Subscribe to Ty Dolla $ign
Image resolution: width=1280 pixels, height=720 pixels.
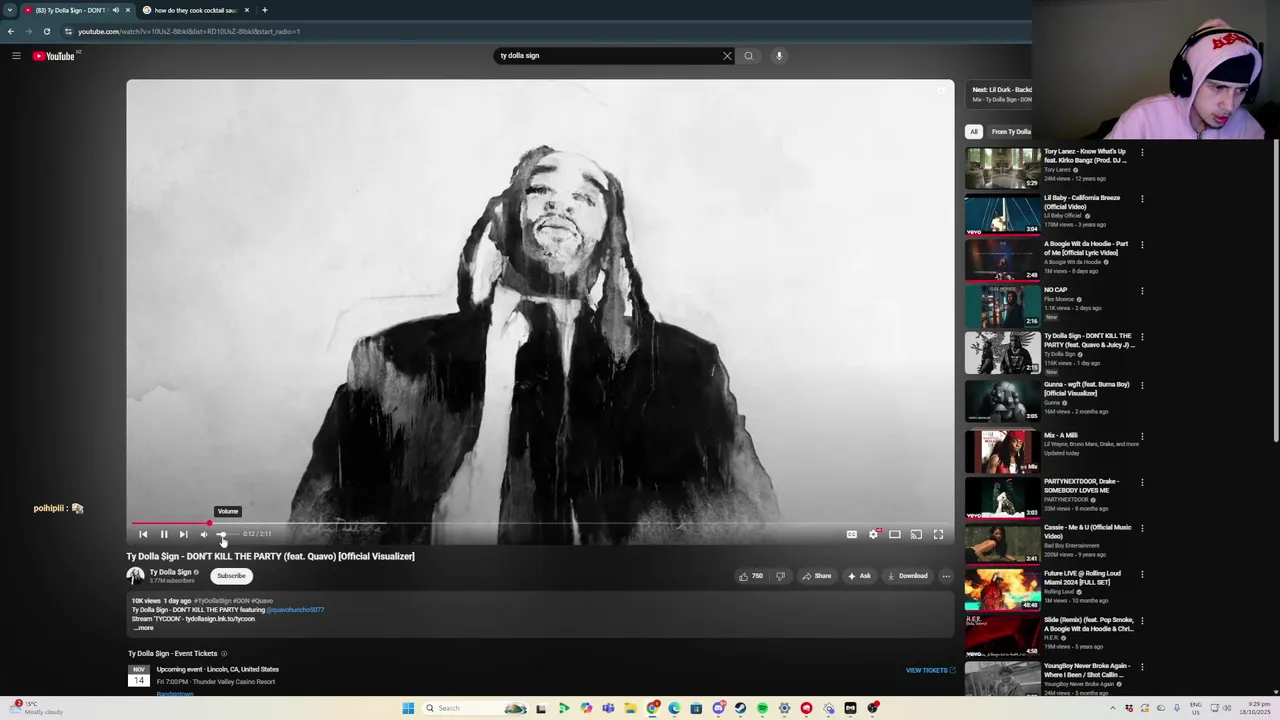pos(231,576)
